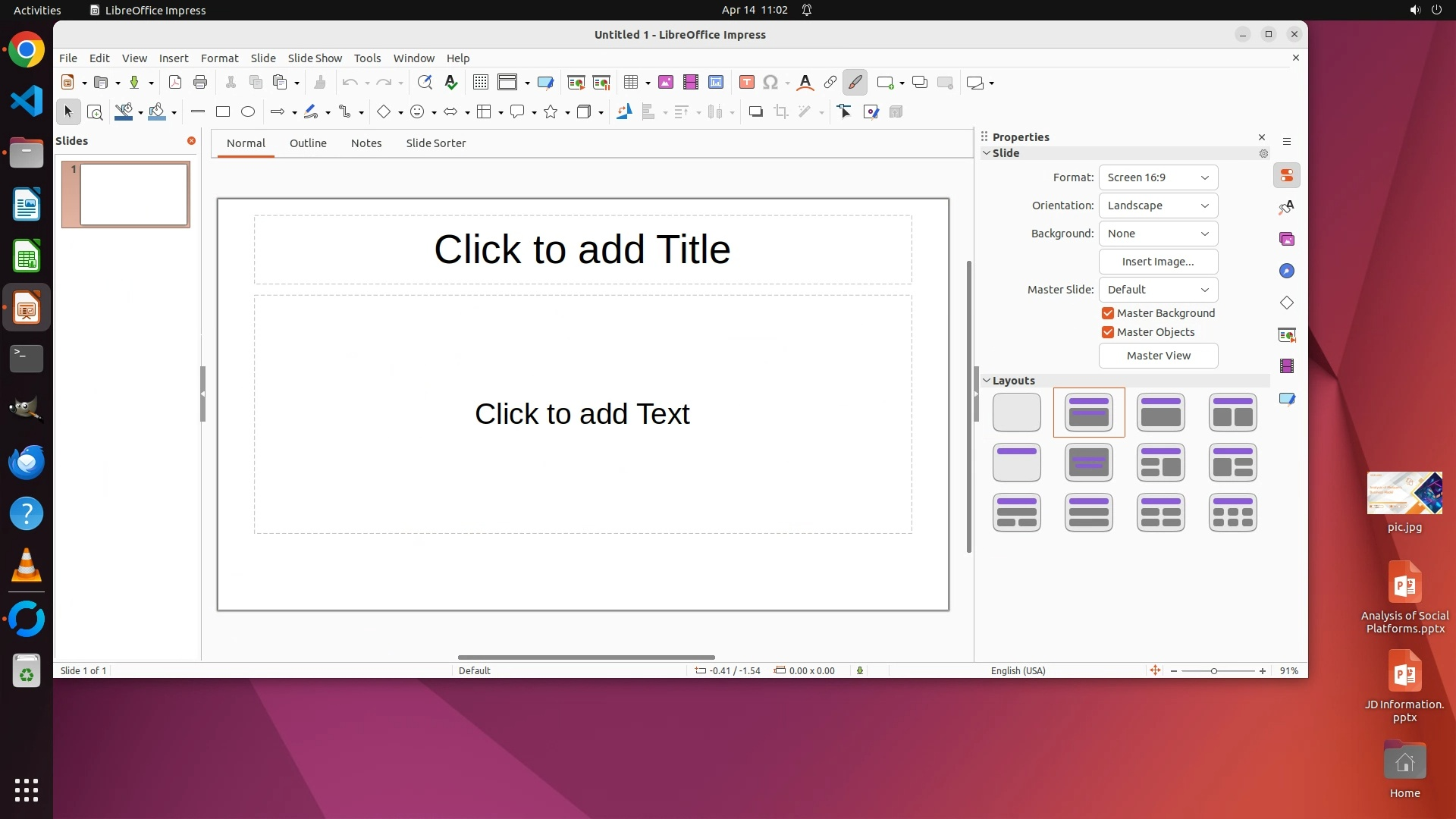Uncheck the Master Background checkbox
Image resolution: width=1456 pixels, height=819 pixels.
pos(1108,313)
